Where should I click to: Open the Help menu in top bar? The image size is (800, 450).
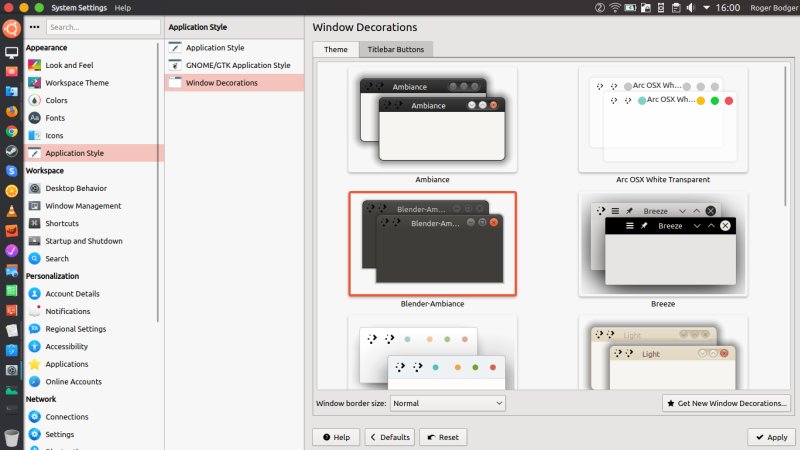tap(122, 7)
